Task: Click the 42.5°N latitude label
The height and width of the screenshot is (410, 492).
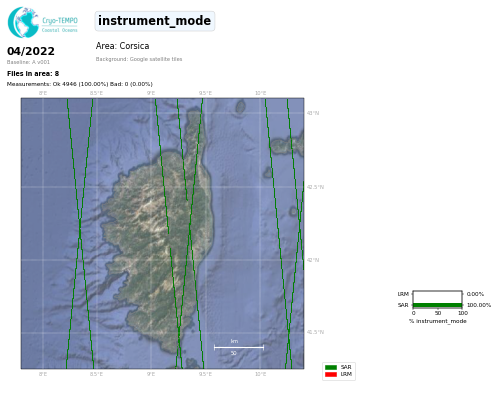Action: [x=315, y=187]
